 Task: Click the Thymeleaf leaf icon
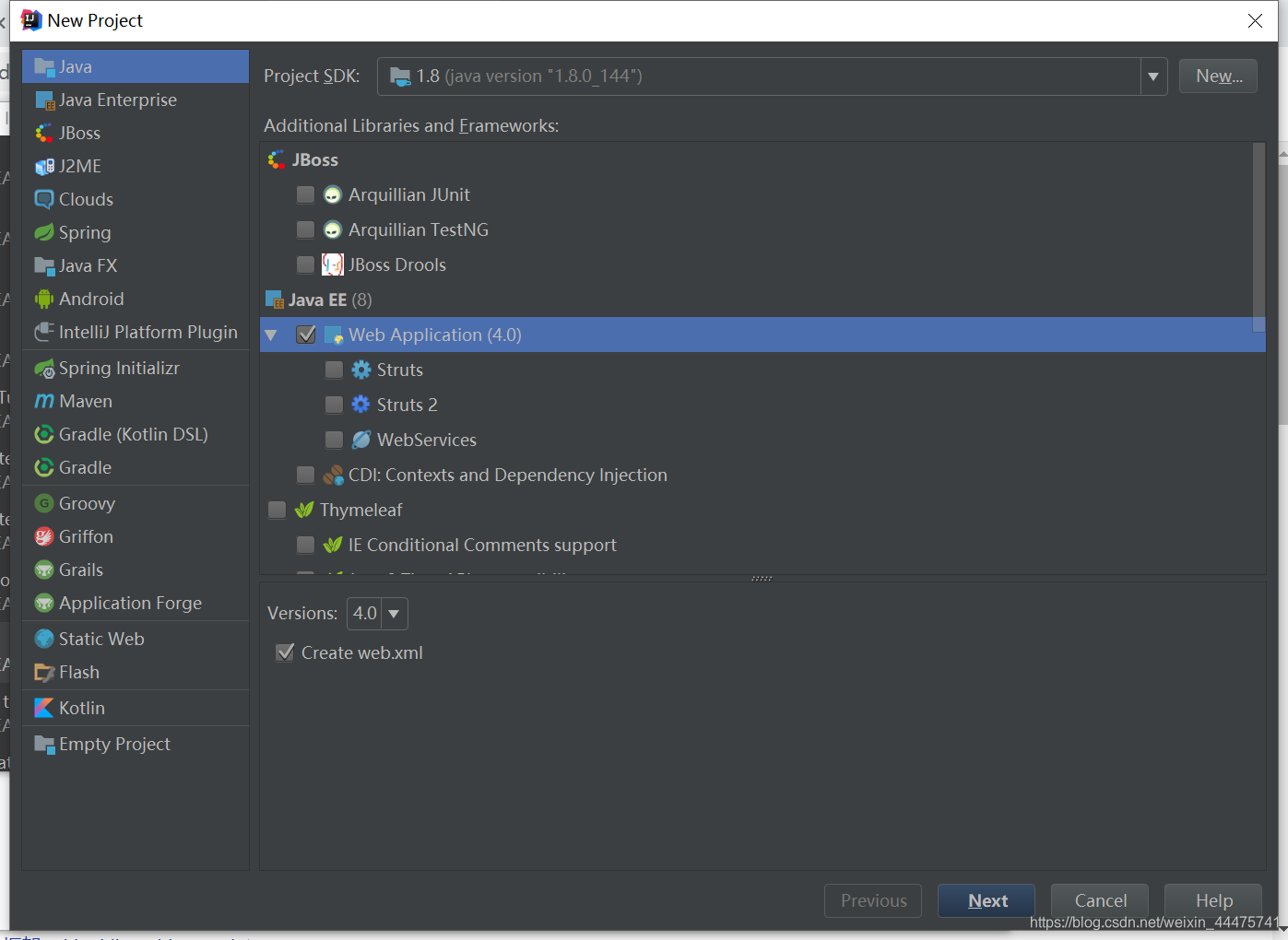[x=304, y=511]
